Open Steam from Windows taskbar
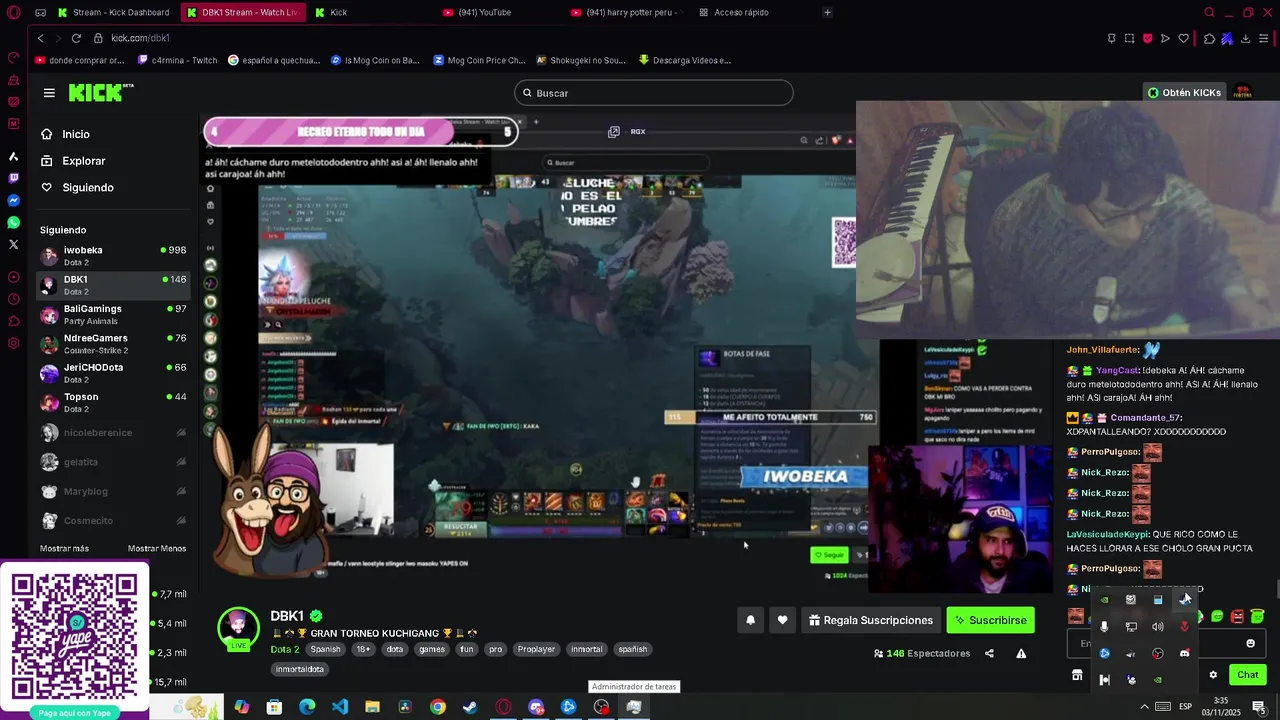The height and width of the screenshot is (720, 1280). [x=470, y=707]
